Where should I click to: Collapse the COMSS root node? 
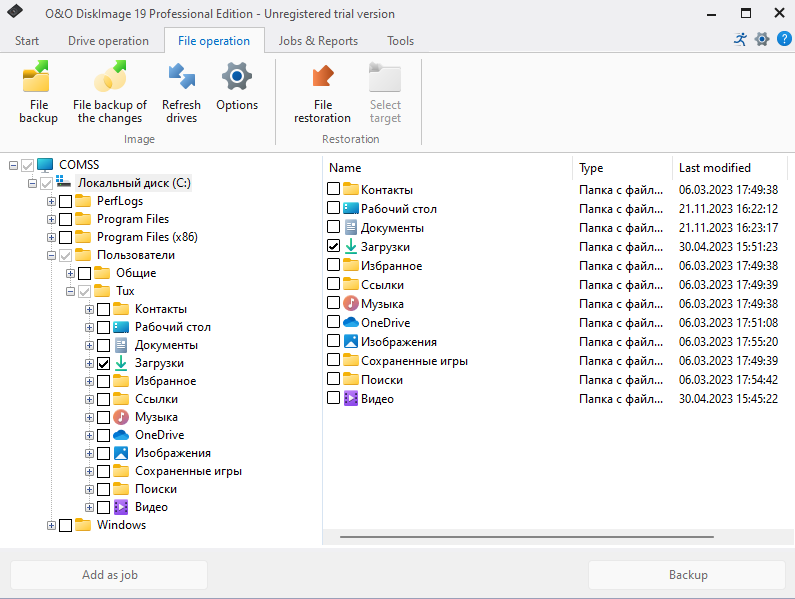coord(14,165)
